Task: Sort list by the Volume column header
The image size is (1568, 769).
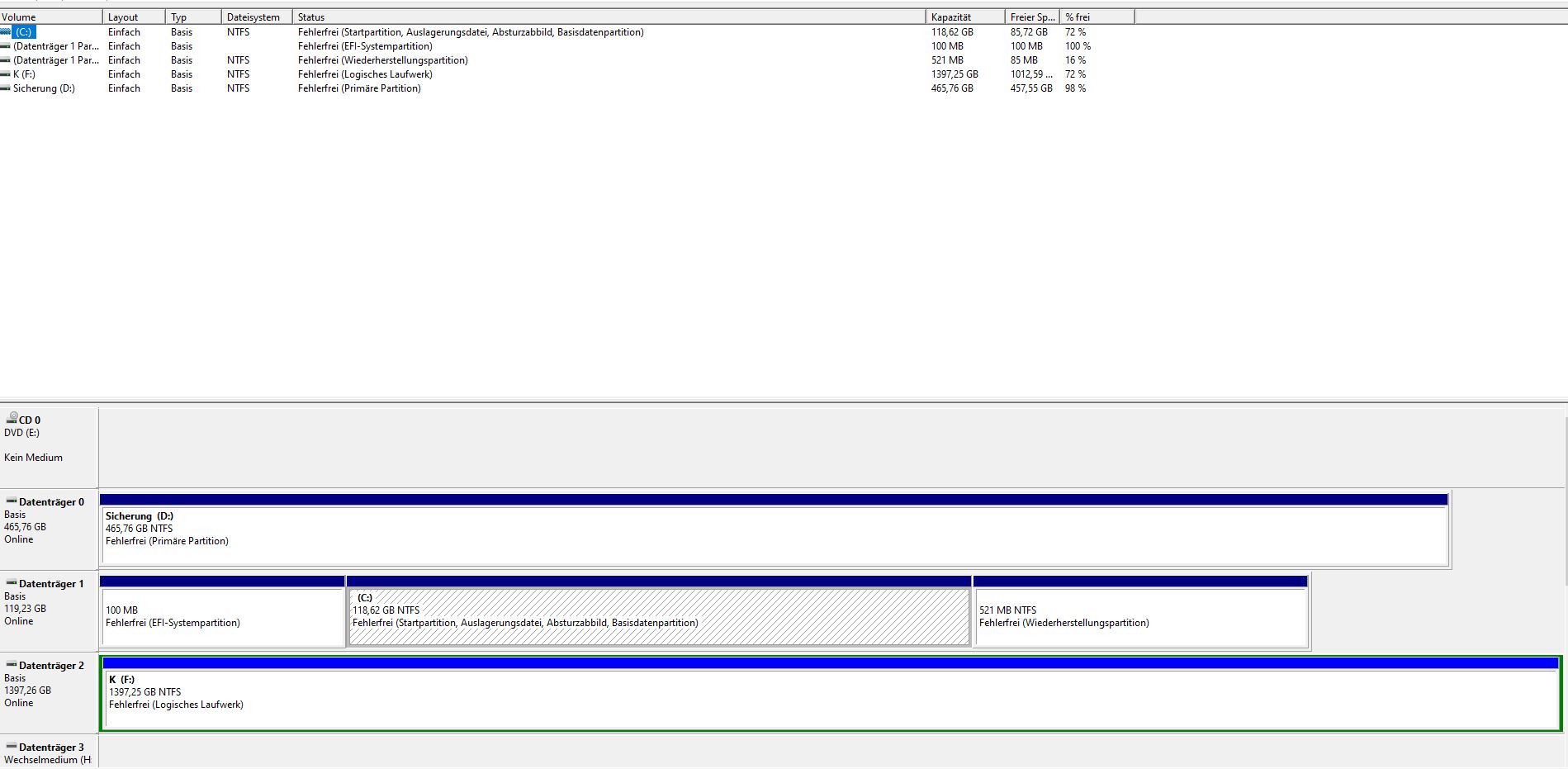Action: point(50,17)
